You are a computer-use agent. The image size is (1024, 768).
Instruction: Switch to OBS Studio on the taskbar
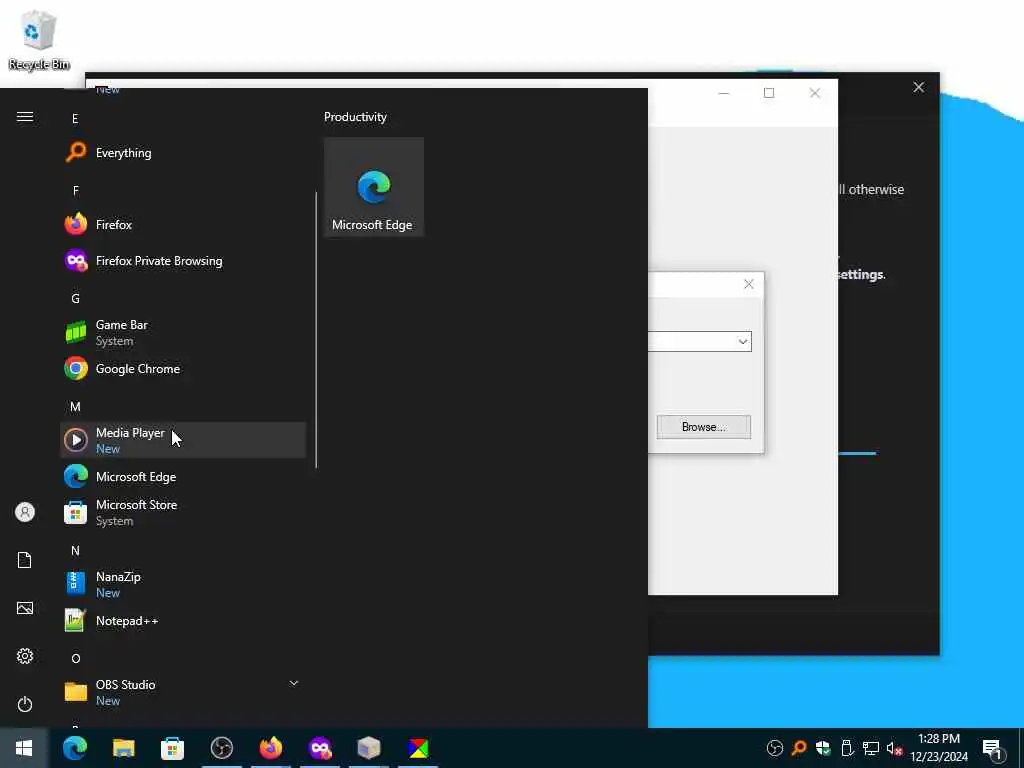221,748
